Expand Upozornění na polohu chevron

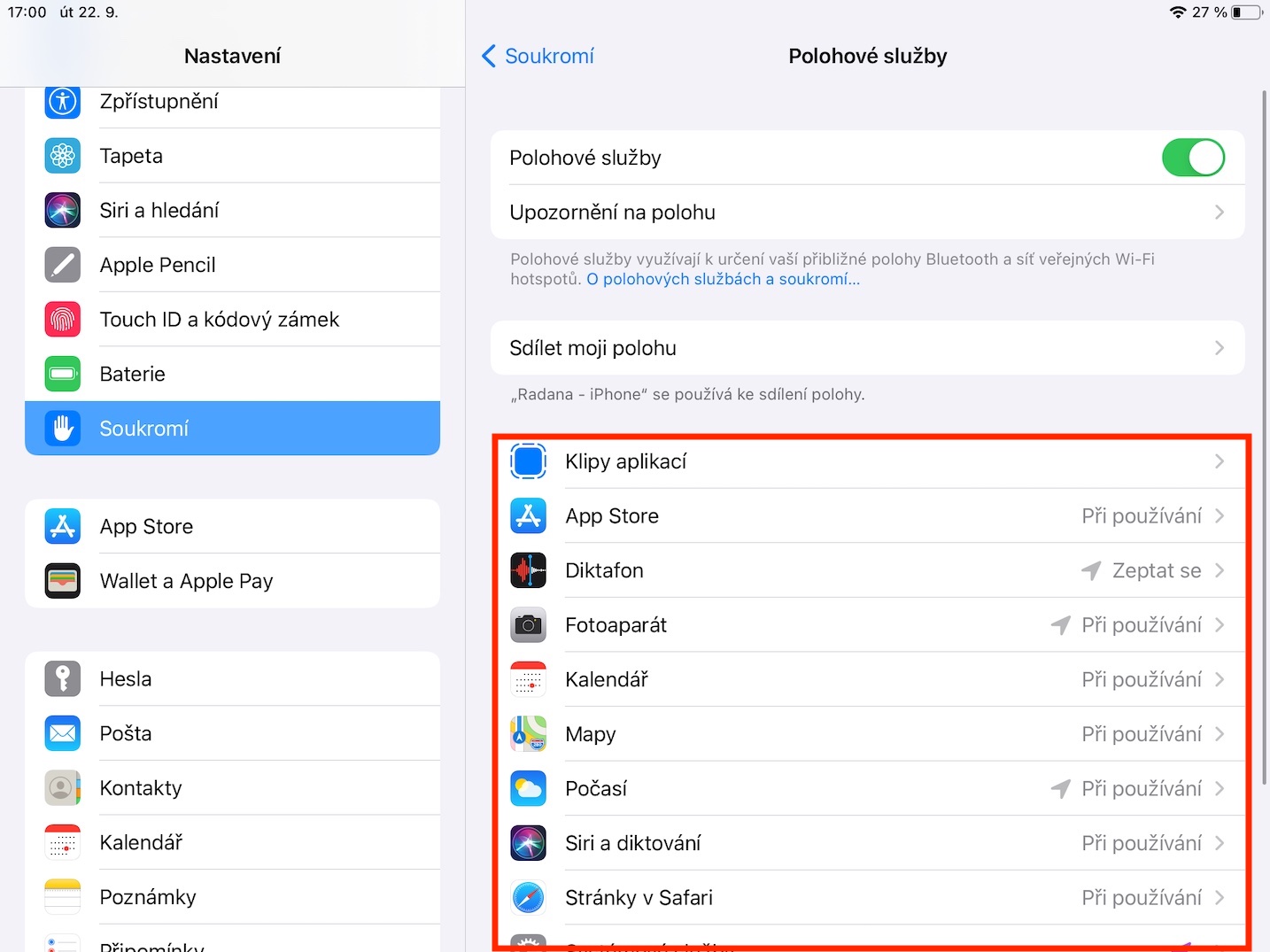coord(1220,213)
